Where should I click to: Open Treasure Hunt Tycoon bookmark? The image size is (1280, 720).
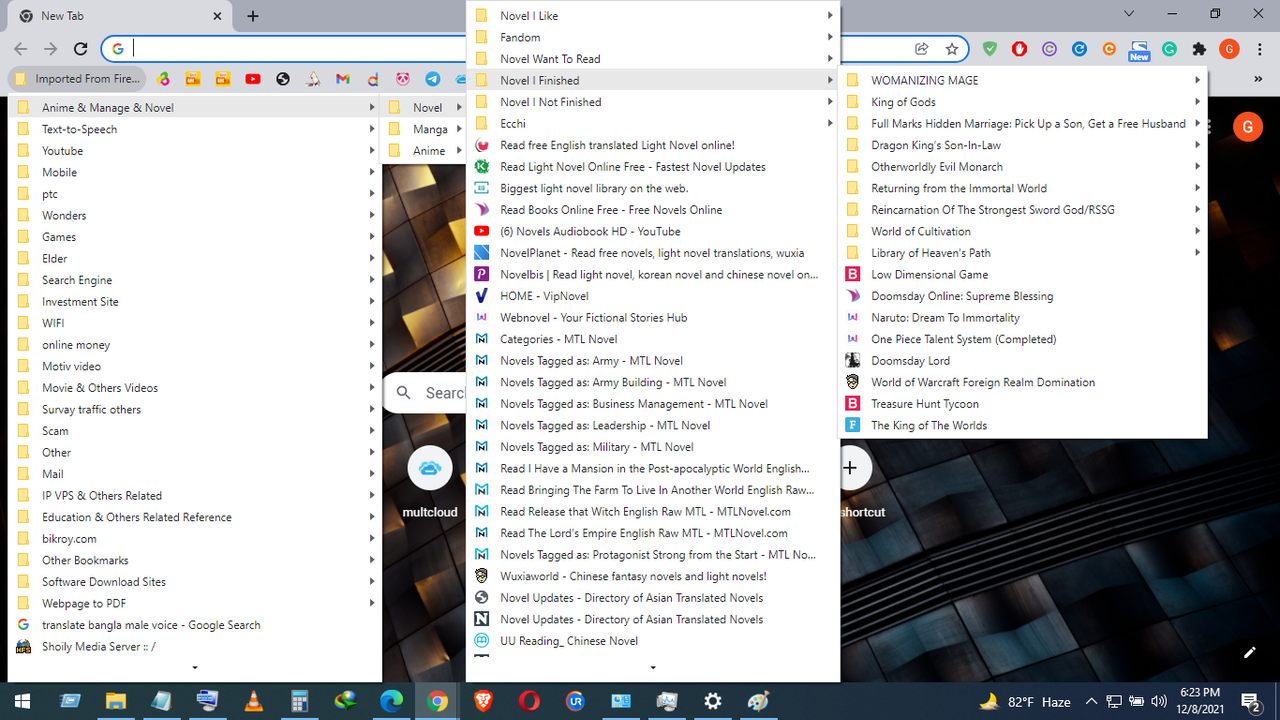[1023, 404]
